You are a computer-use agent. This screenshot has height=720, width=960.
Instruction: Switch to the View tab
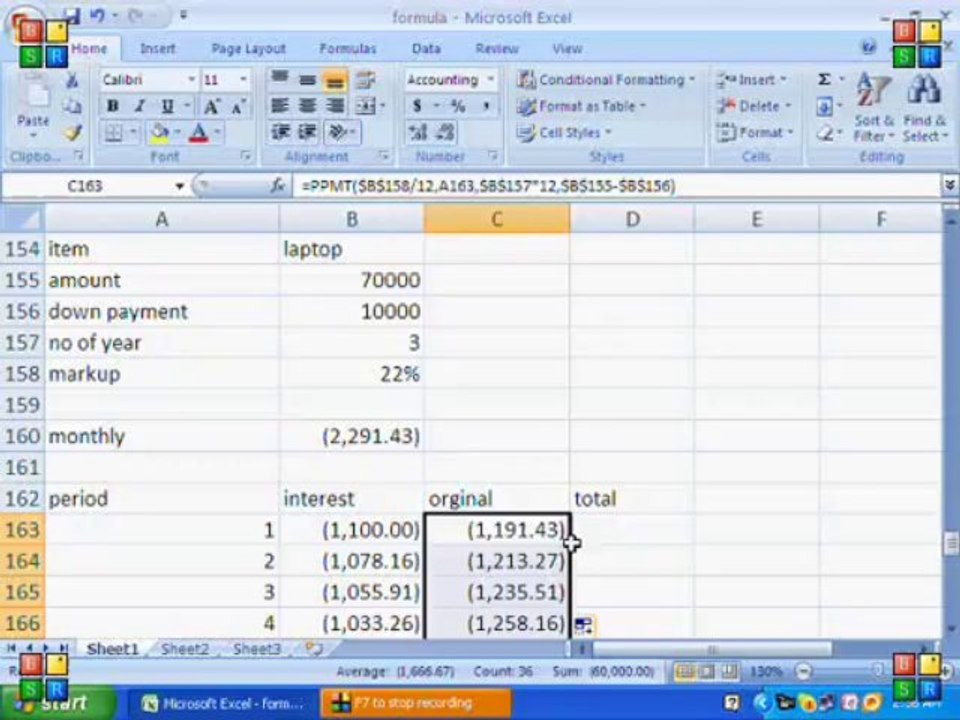click(567, 48)
